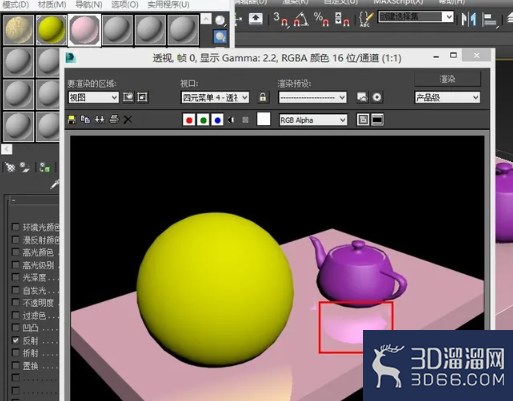Open the render preset dropdown
This screenshot has height=401, width=513.
tap(313, 97)
